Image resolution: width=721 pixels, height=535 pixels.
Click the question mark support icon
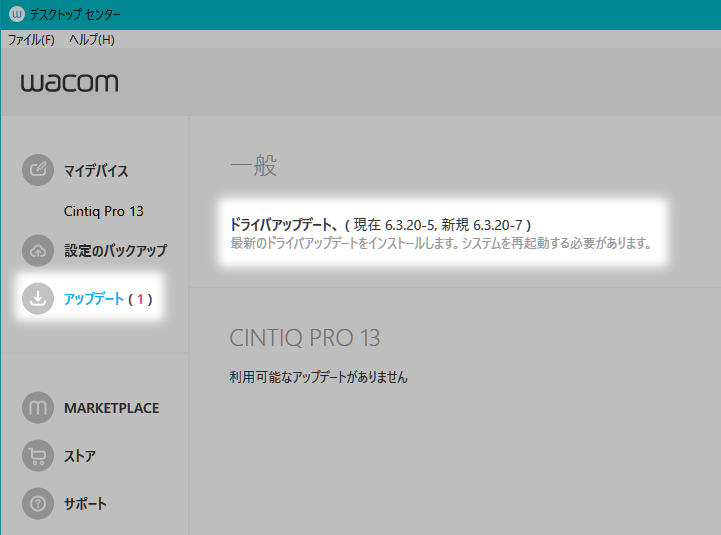pos(38,504)
